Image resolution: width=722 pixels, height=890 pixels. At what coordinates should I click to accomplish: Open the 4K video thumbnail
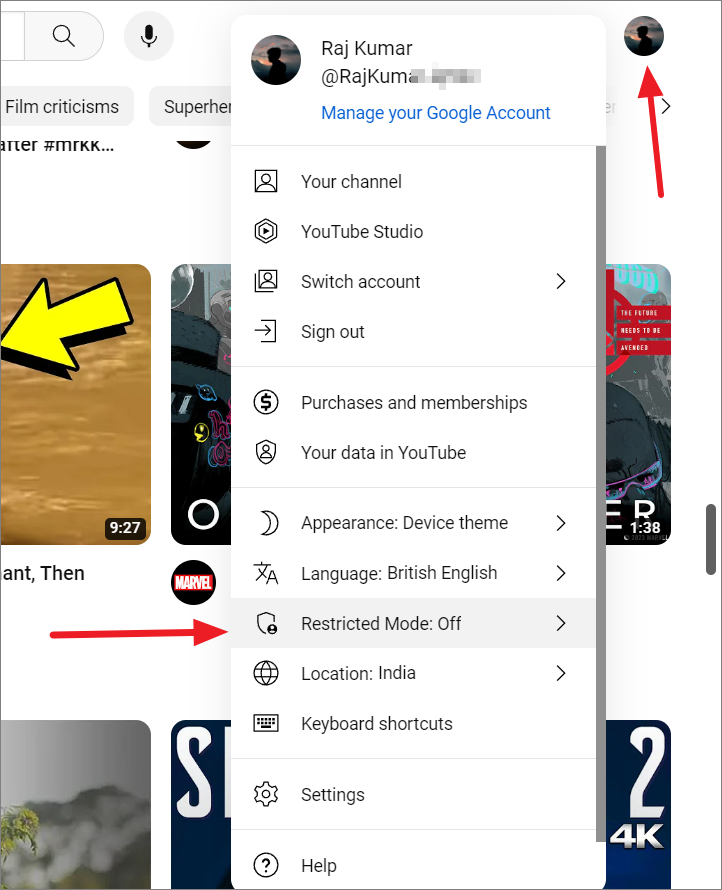coord(639,805)
